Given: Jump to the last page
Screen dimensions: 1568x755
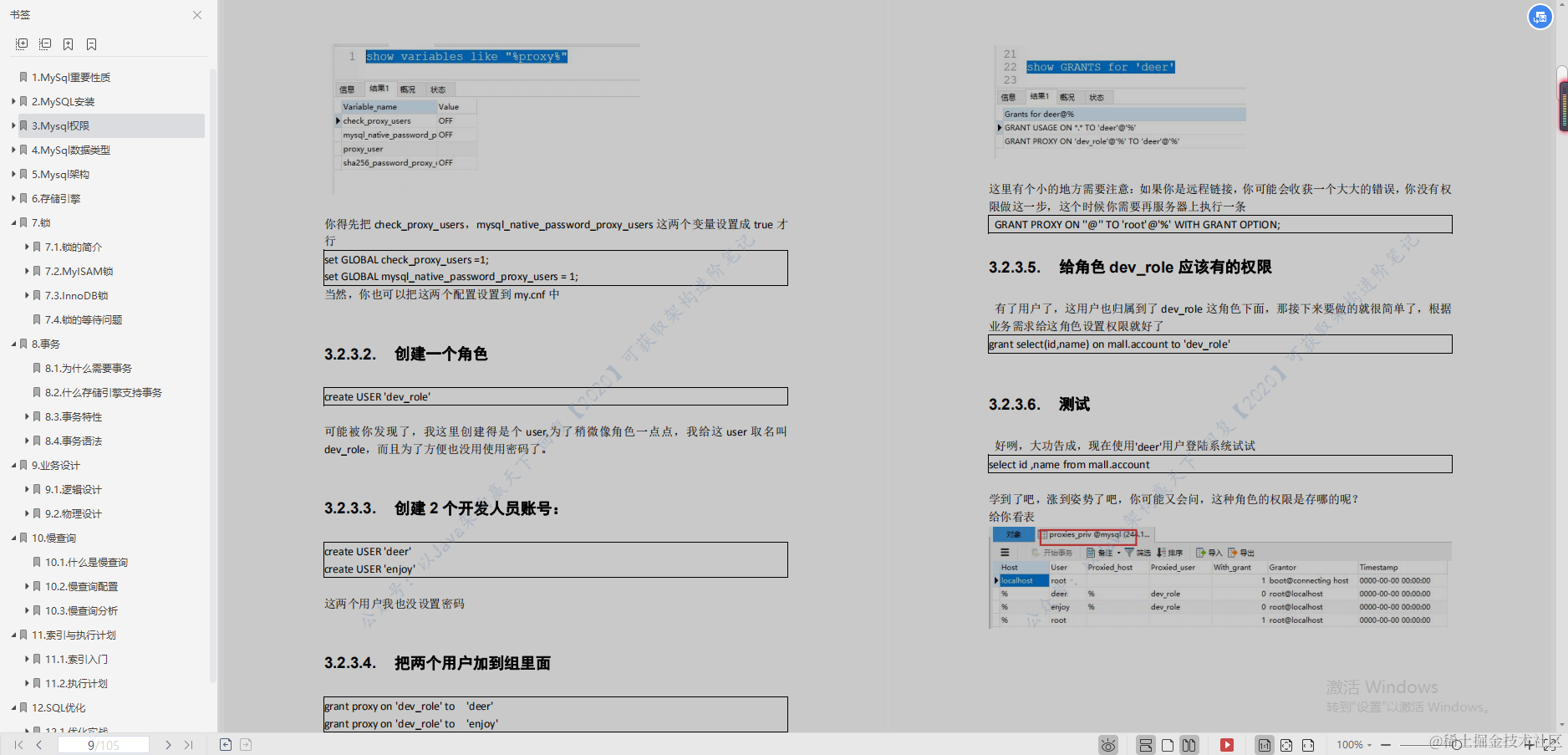Looking at the screenshot, I should click(188, 745).
